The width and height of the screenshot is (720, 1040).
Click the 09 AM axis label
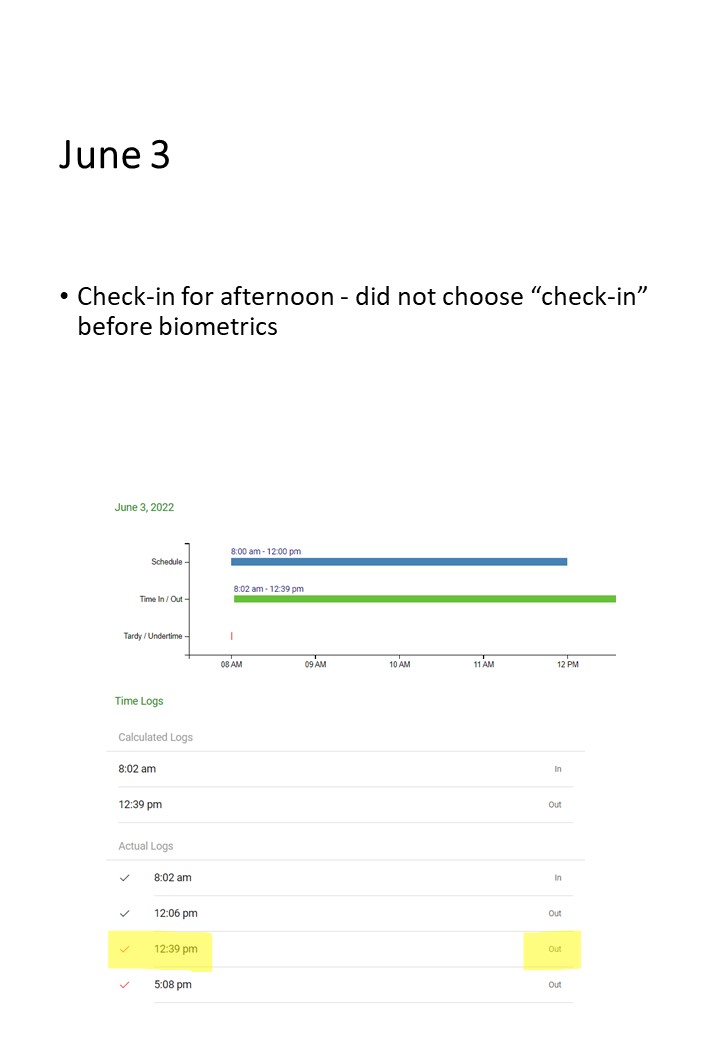click(x=316, y=664)
